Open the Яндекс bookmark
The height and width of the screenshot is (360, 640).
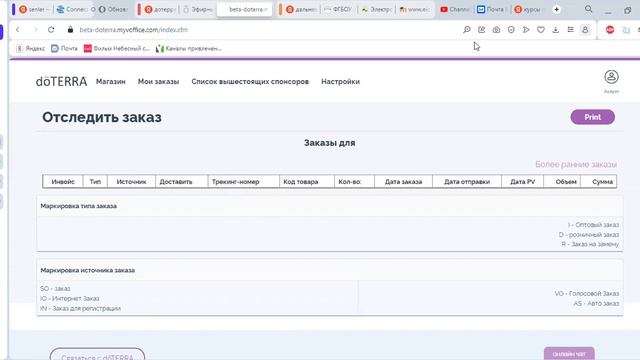(31, 49)
